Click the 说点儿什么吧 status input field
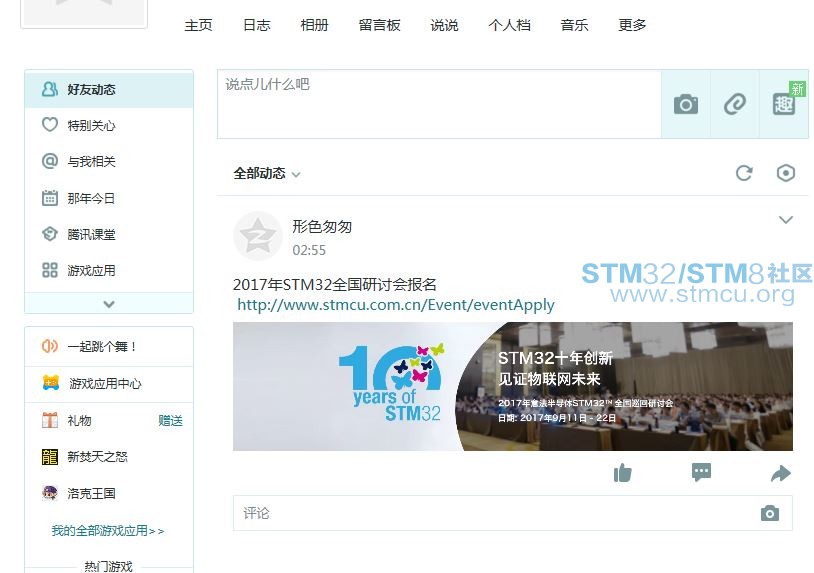This screenshot has width=814, height=573. coord(438,103)
